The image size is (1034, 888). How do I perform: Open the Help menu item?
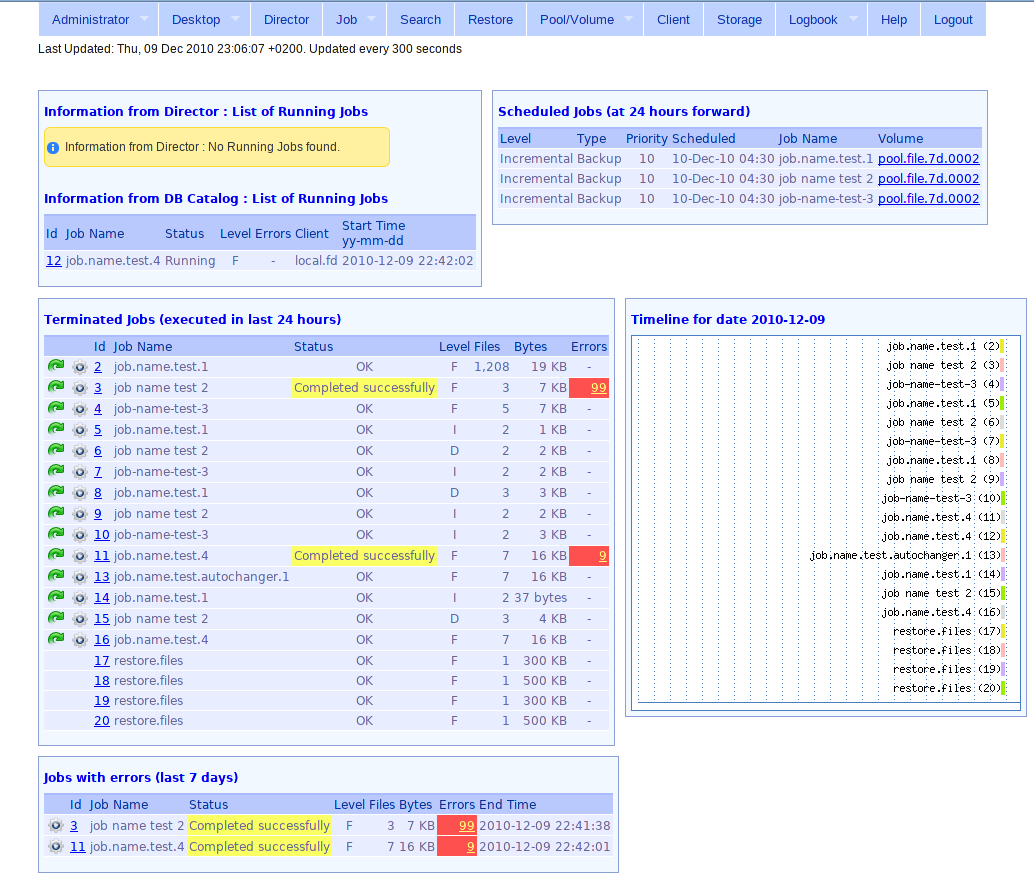click(894, 20)
